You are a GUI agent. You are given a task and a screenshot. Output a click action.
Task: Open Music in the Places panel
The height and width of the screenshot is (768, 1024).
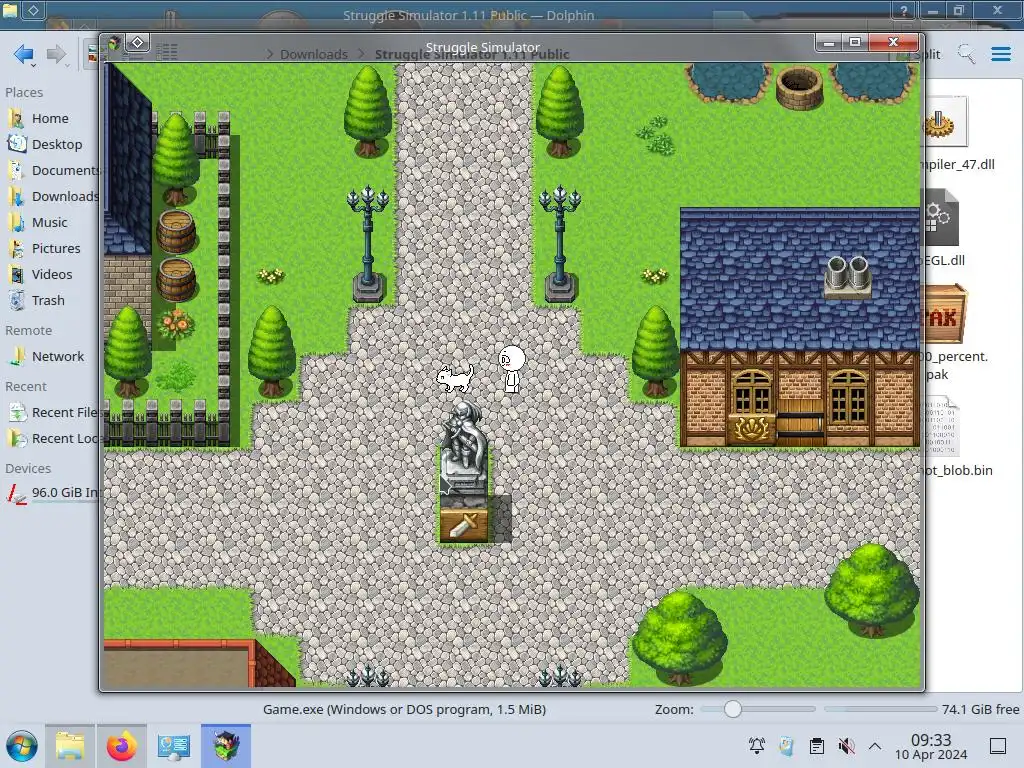(x=49, y=223)
